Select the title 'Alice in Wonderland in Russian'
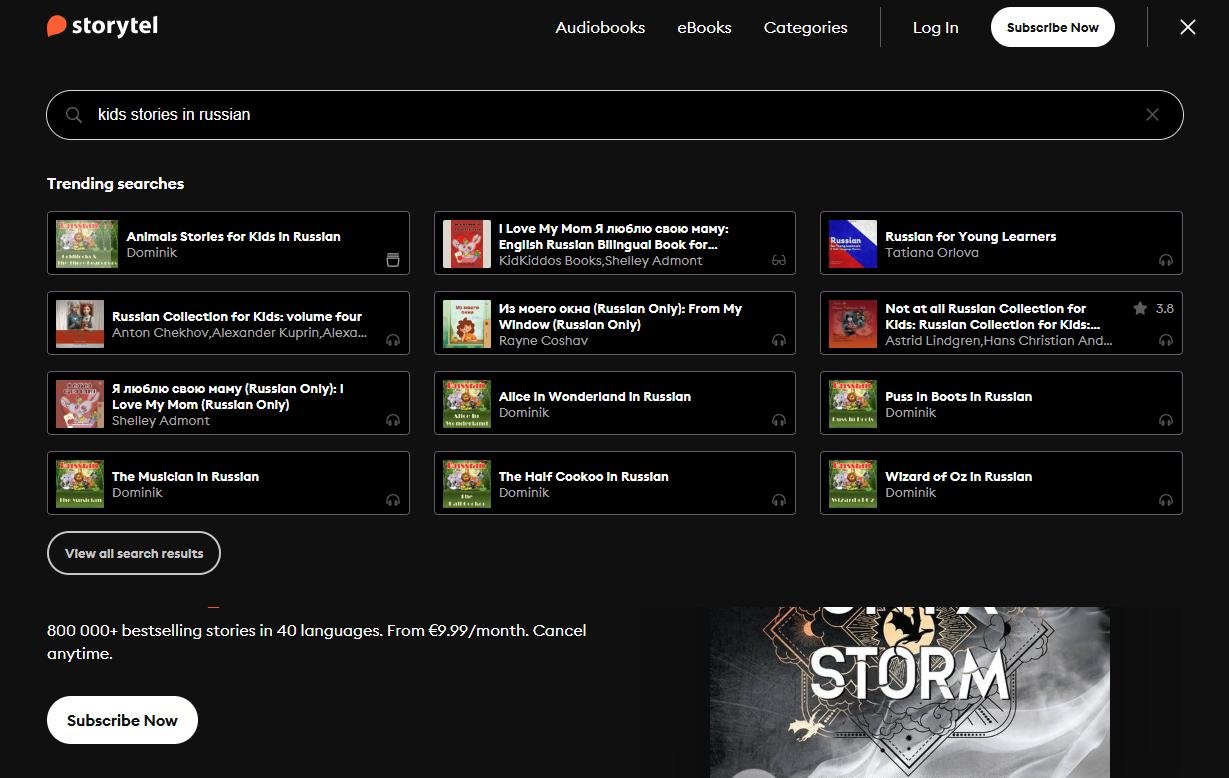This screenshot has width=1229, height=778. coord(595,397)
